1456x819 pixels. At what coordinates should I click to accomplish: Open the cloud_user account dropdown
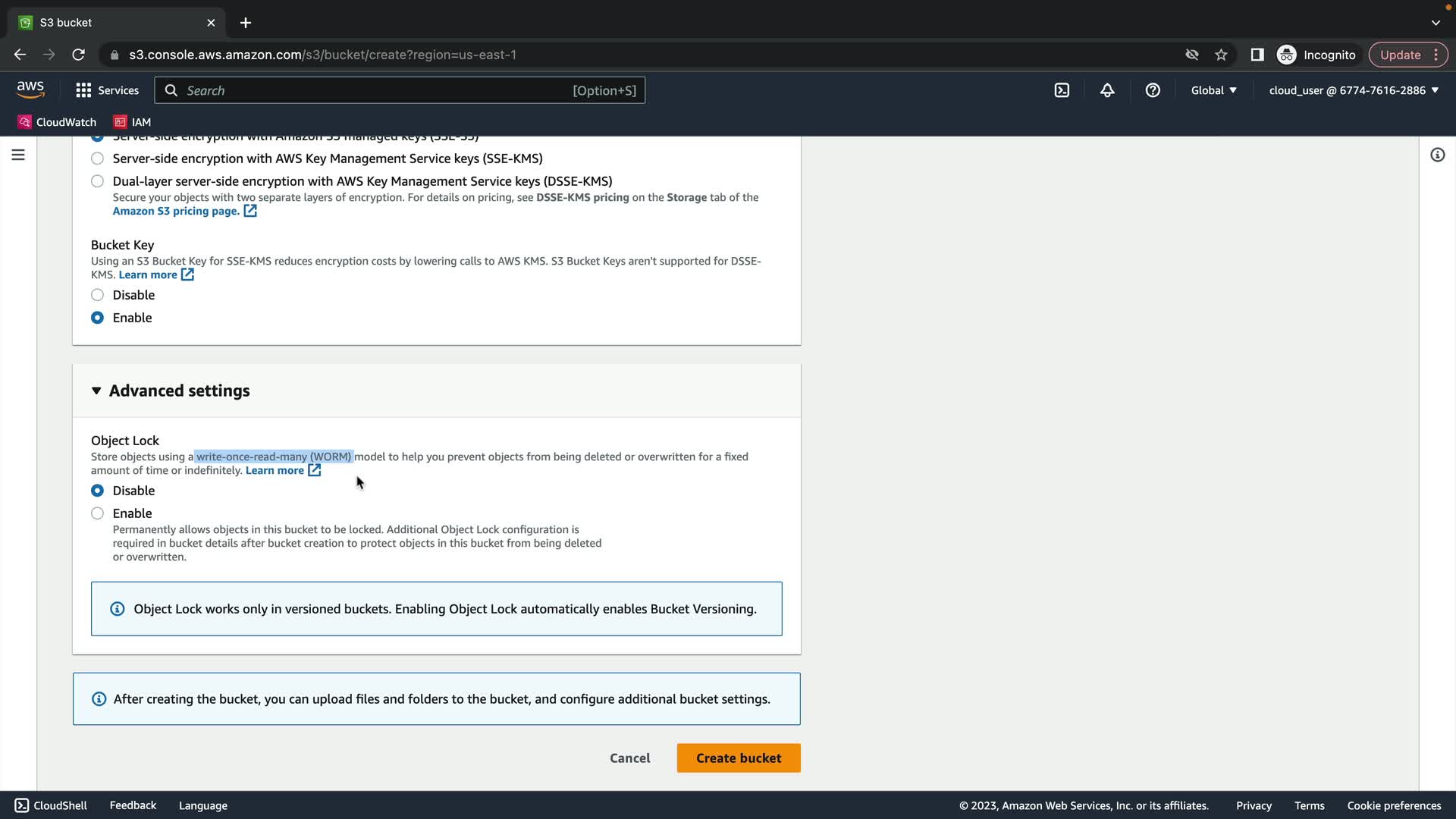(1353, 90)
